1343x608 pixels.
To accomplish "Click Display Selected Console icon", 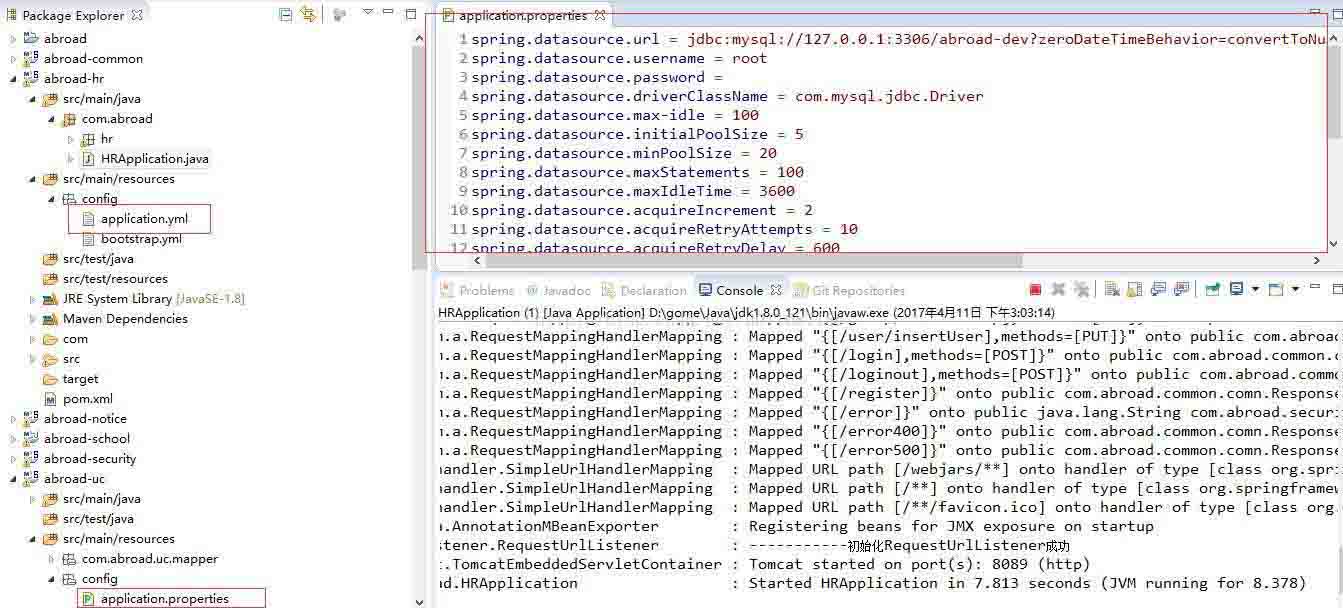I will pyautogui.click(x=1237, y=290).
